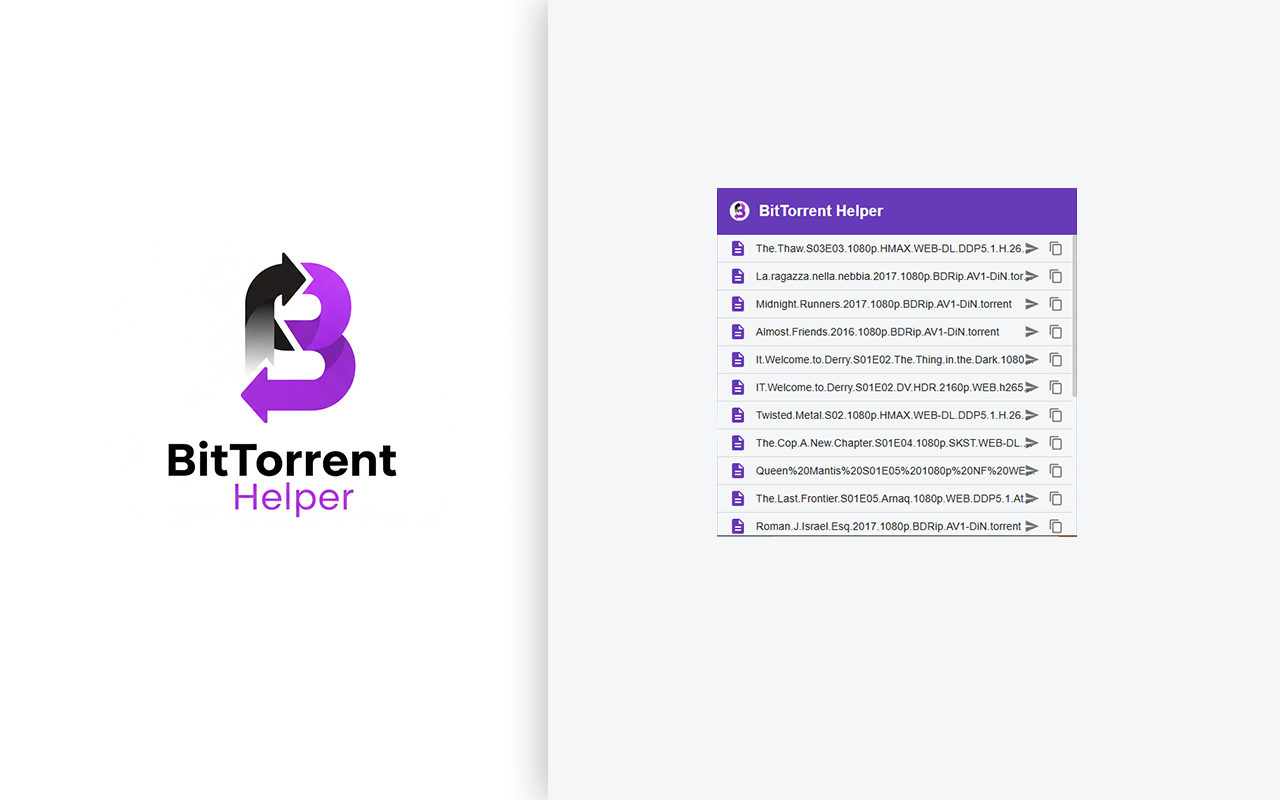Click the BitTorrent Helper header logo icon

739,211
